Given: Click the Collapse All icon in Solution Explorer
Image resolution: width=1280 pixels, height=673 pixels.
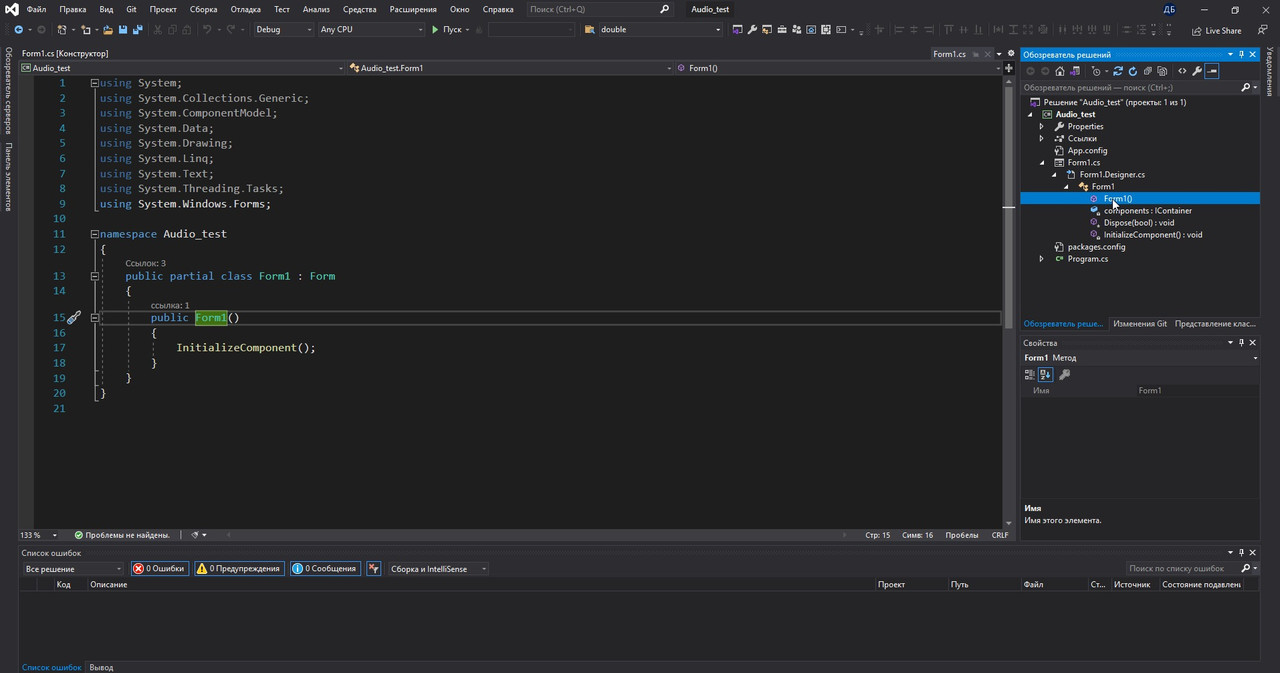Looking at the screenshot, I should (1147, 71).
